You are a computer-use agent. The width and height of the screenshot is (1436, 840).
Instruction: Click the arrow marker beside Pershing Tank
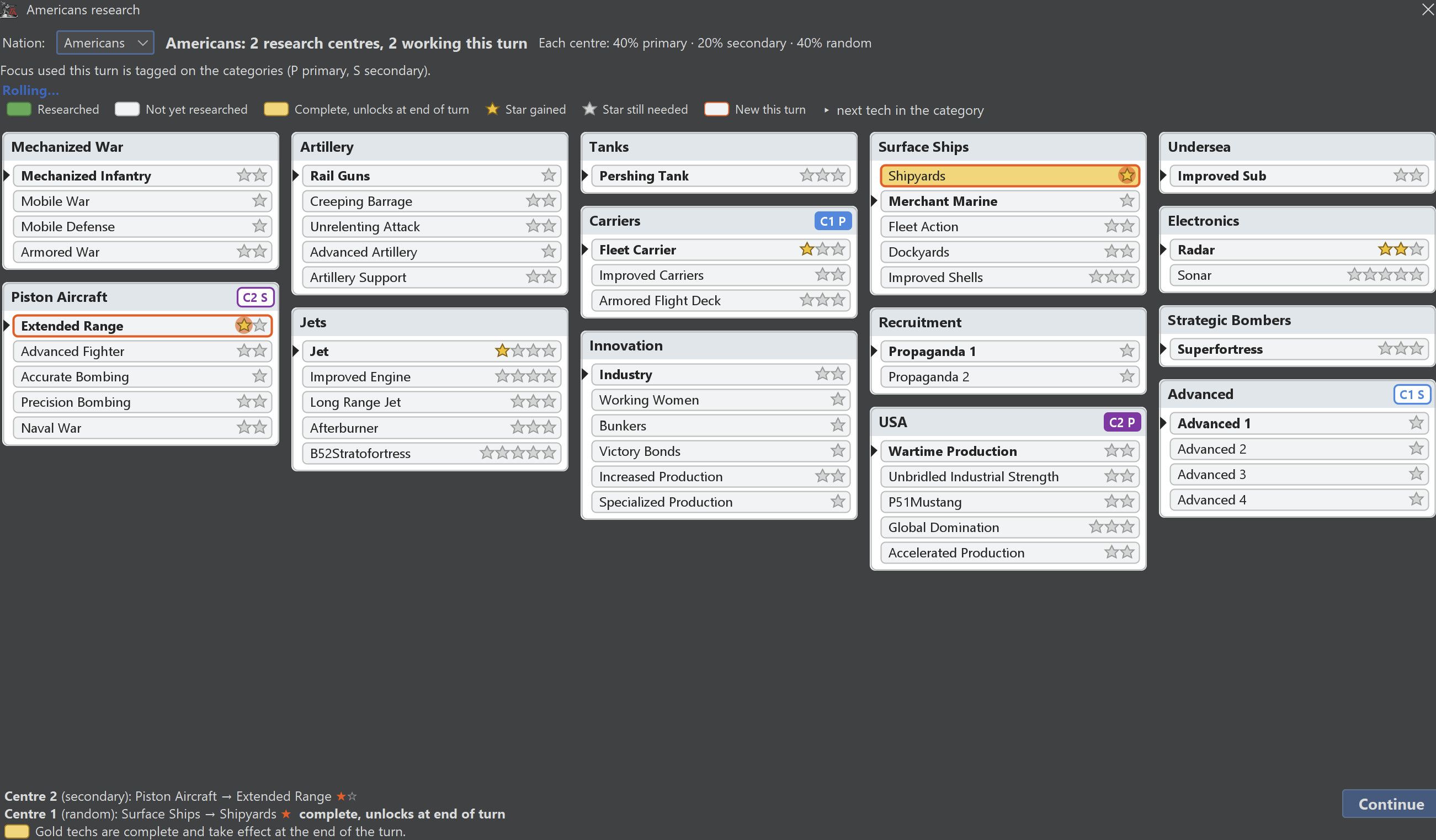pyautogui.click(x=584, y=176)
